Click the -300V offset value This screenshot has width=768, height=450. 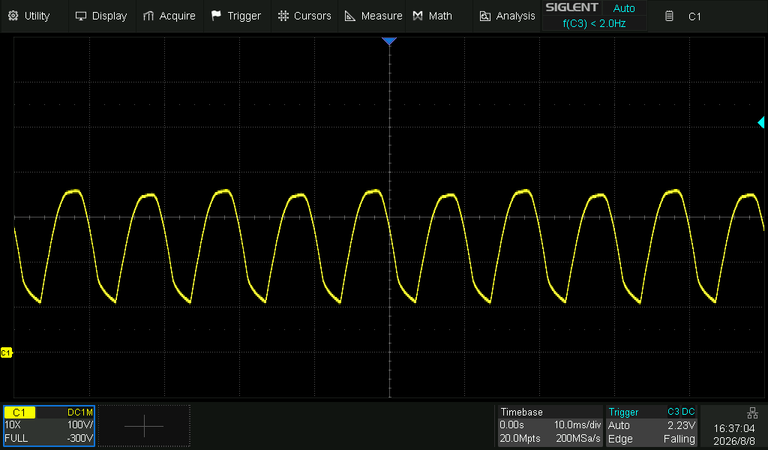[x=79, y=438]
